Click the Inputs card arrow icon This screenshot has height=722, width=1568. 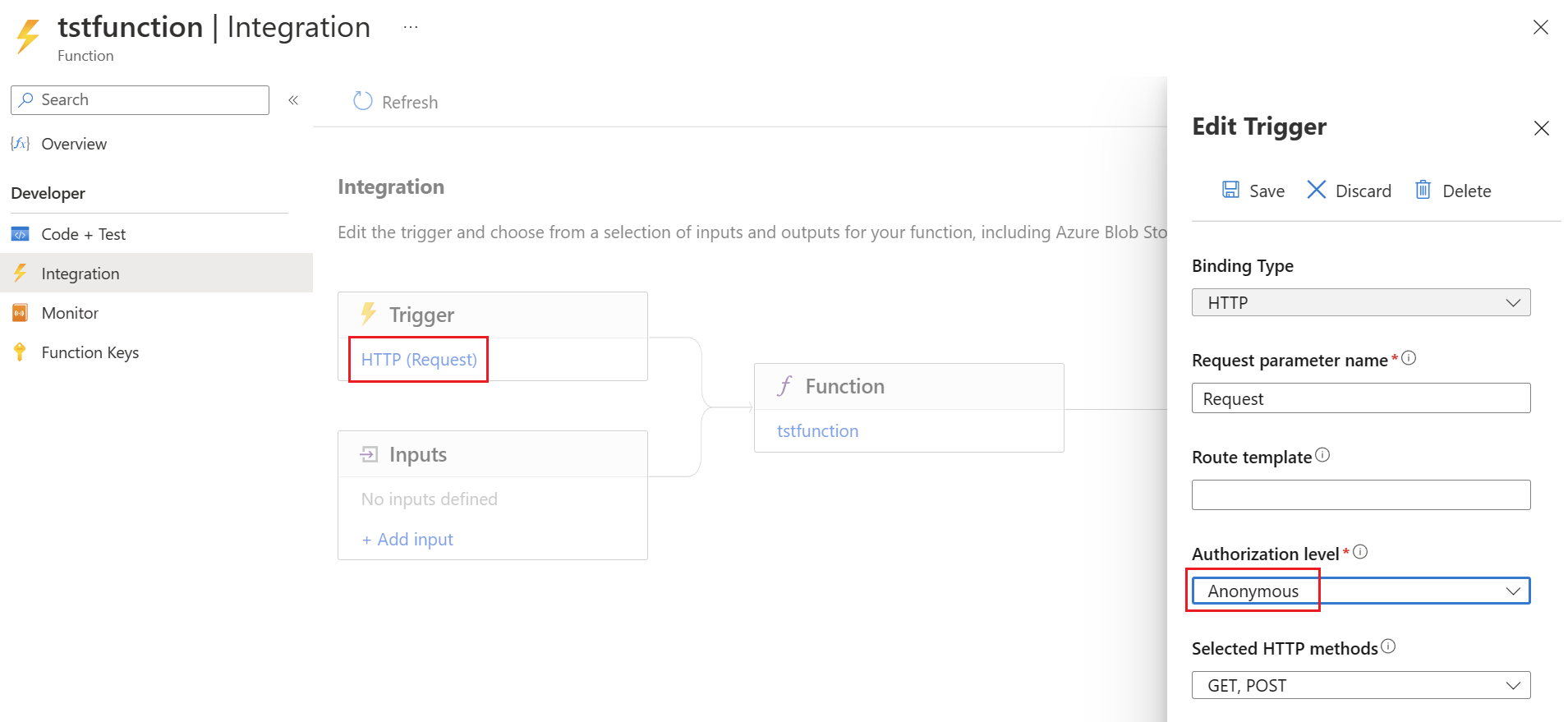click(x=370, y=454)
